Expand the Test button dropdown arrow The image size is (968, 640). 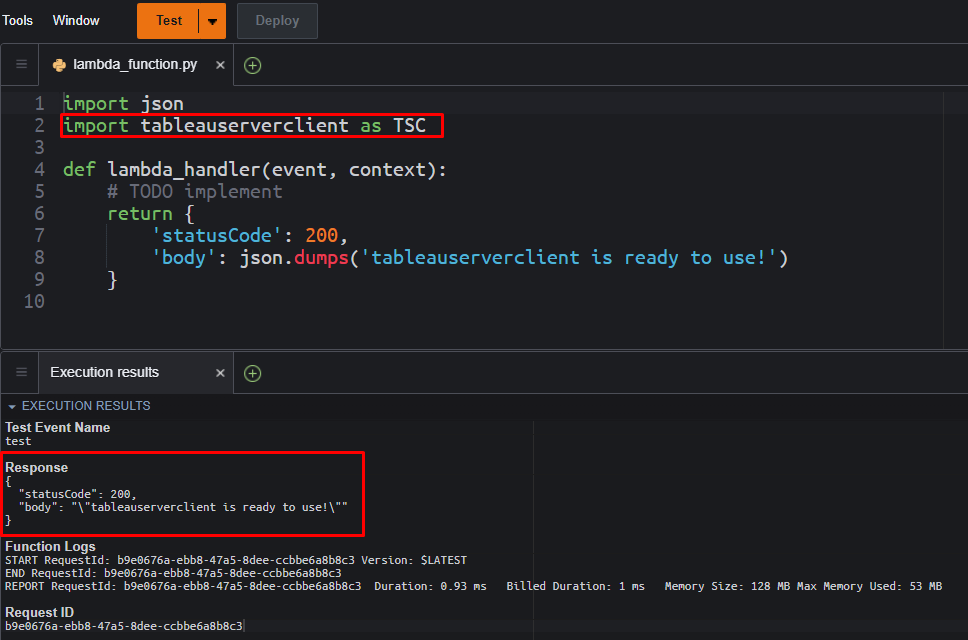(x=212, y=21)
